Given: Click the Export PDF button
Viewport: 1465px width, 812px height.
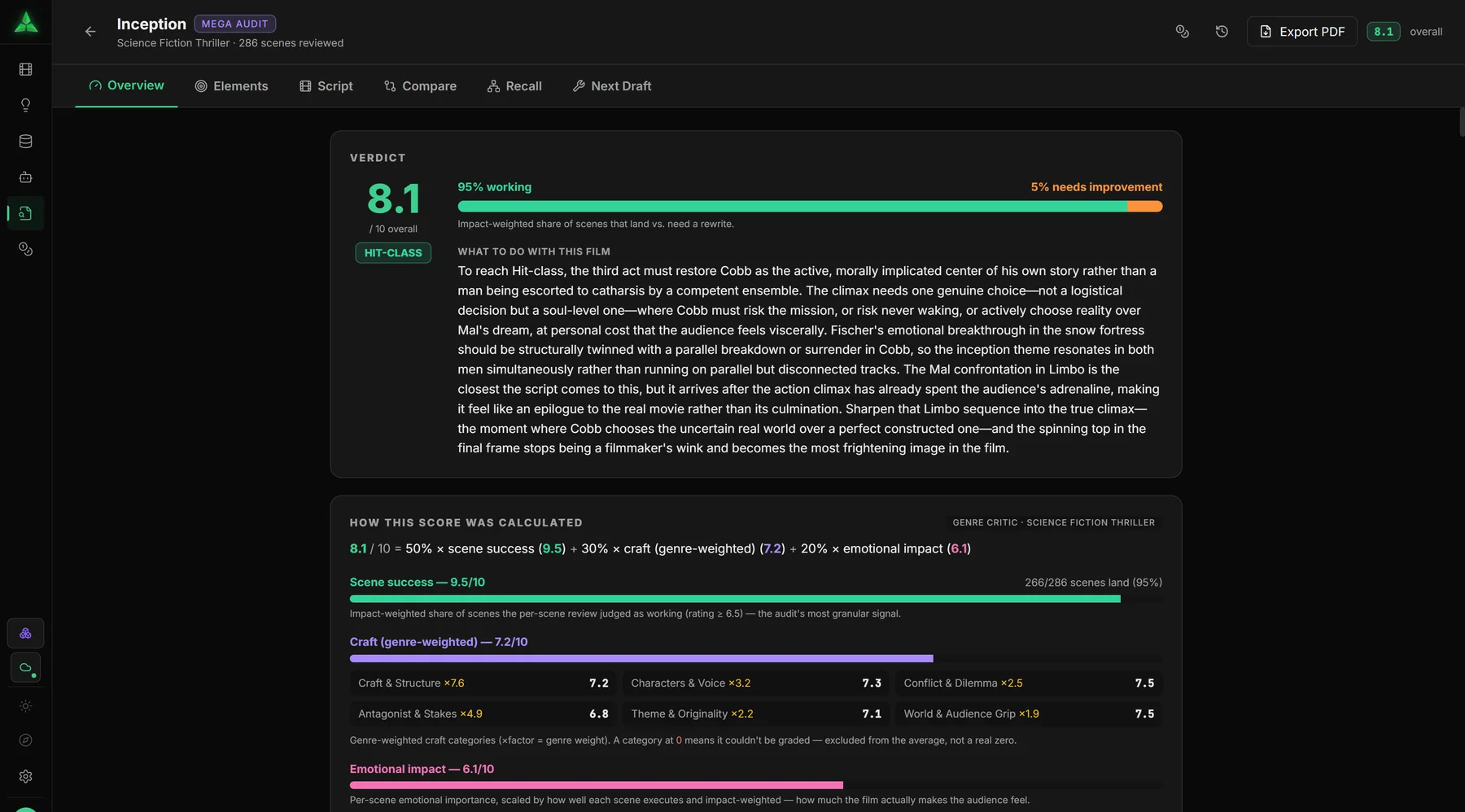Looking at the screenshot, I should click(x=1302, y=32).
